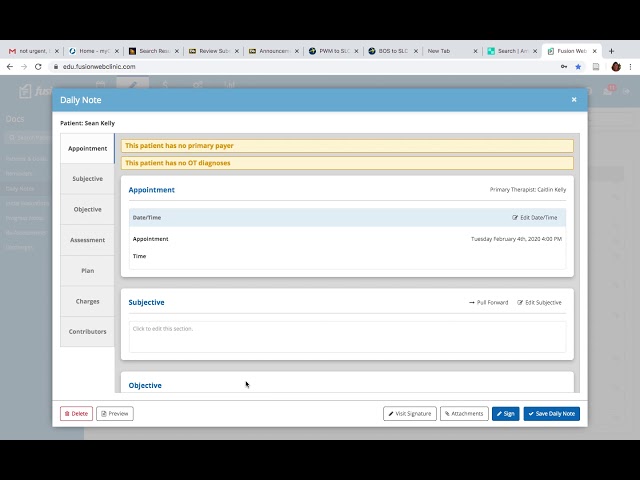Select the Assessment side tab
The height and width of the screenshot is (480, 640).
(x=87, y=240)
